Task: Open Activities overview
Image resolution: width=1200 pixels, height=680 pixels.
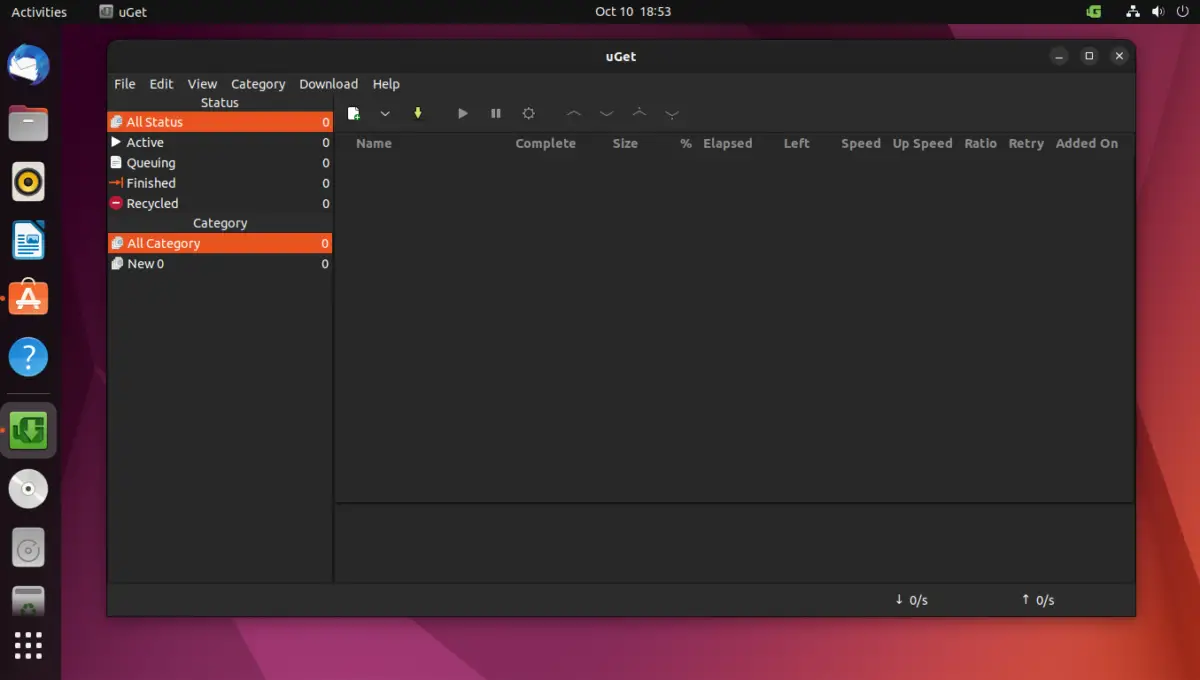Action: pyautogui.click(x=39, y=12)
